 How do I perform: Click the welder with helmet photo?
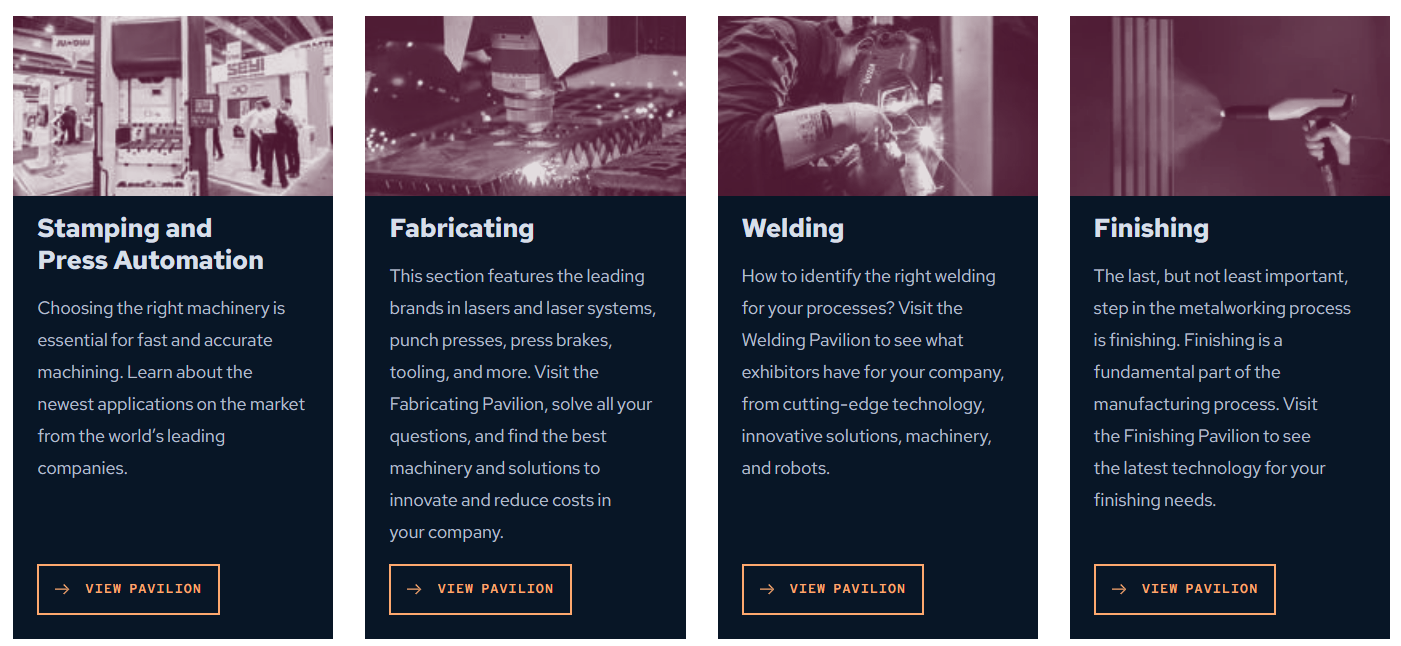877,105
